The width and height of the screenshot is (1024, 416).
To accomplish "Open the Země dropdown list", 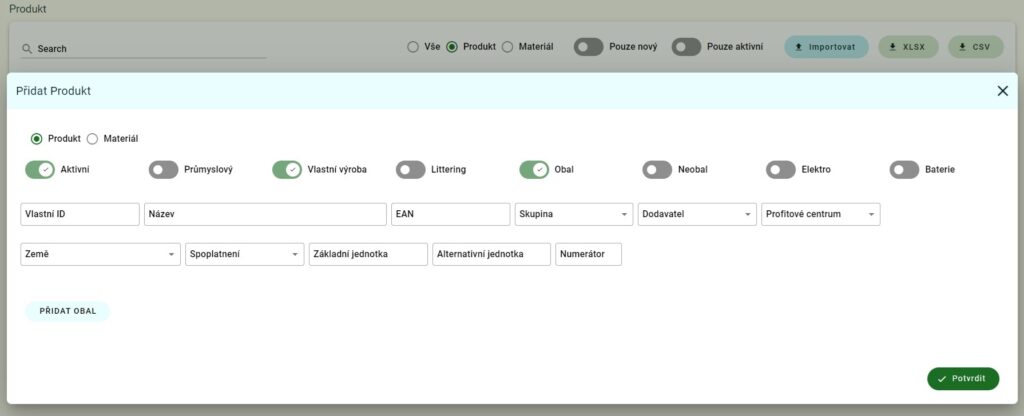I will 100,254.
